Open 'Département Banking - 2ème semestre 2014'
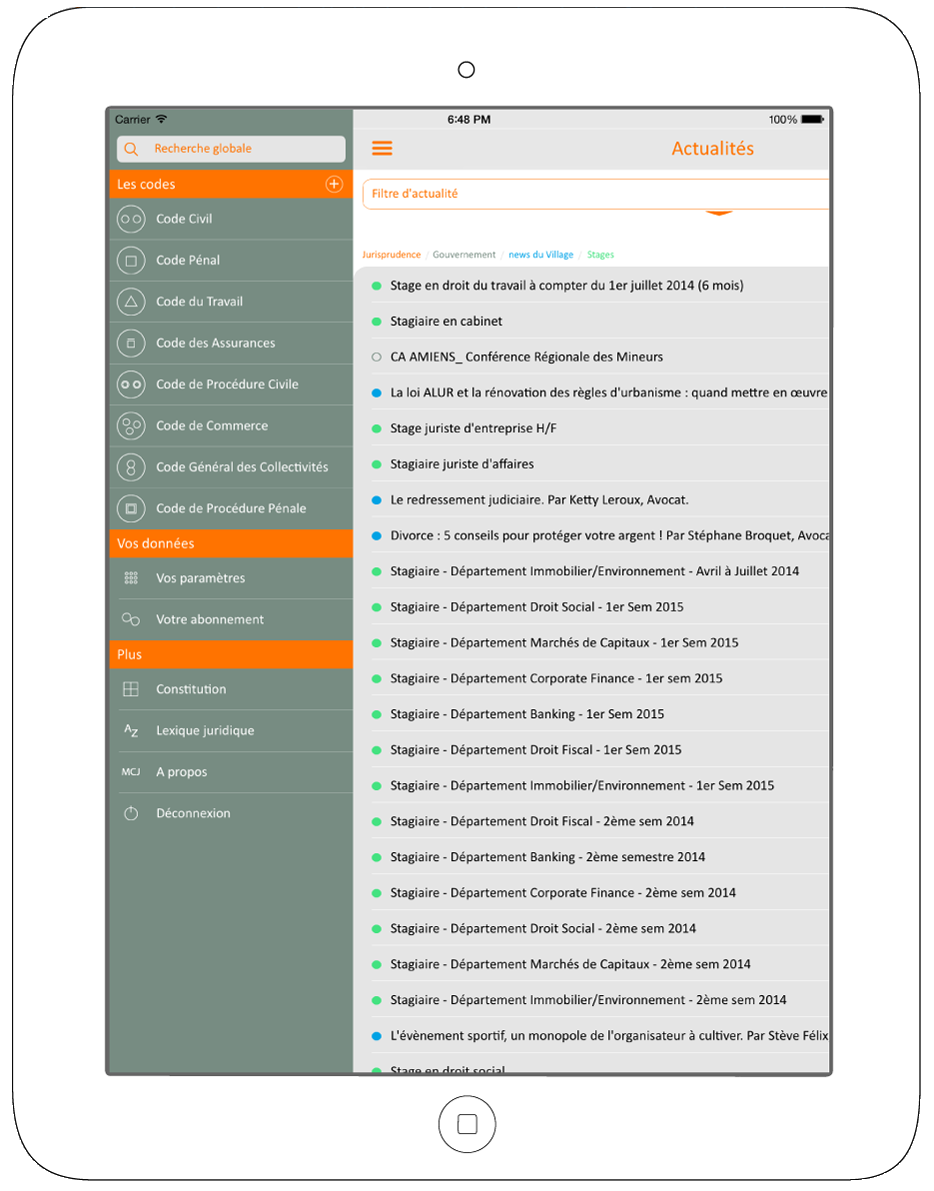934x1191 pixels. [592, 857]
